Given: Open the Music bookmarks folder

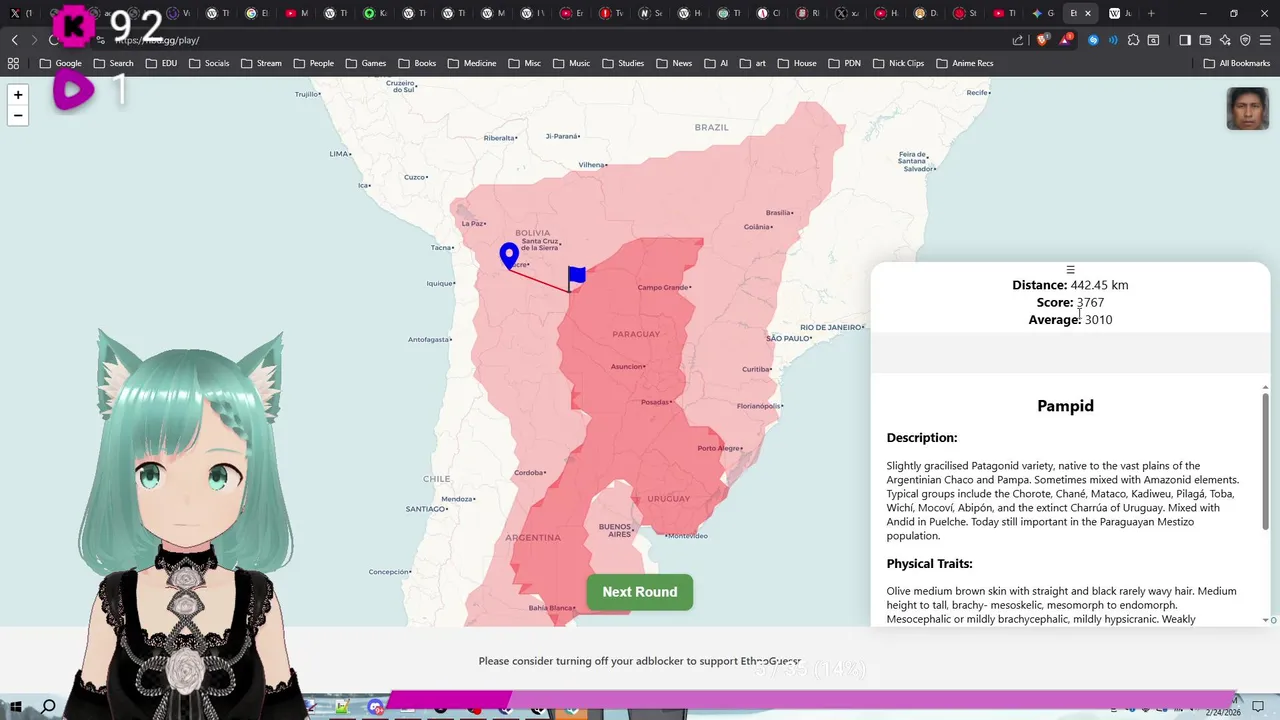Looking at the screenshot, I should (571, 63).
